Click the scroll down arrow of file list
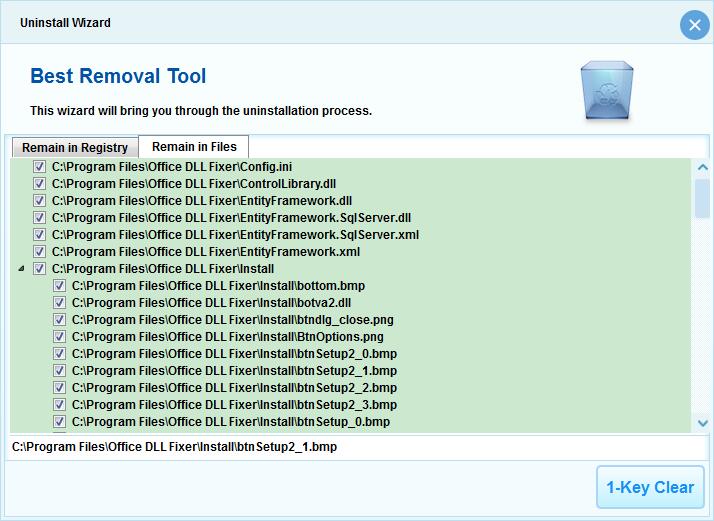The width and height of the screenshot is (714, 521). [x=703, y=423]
